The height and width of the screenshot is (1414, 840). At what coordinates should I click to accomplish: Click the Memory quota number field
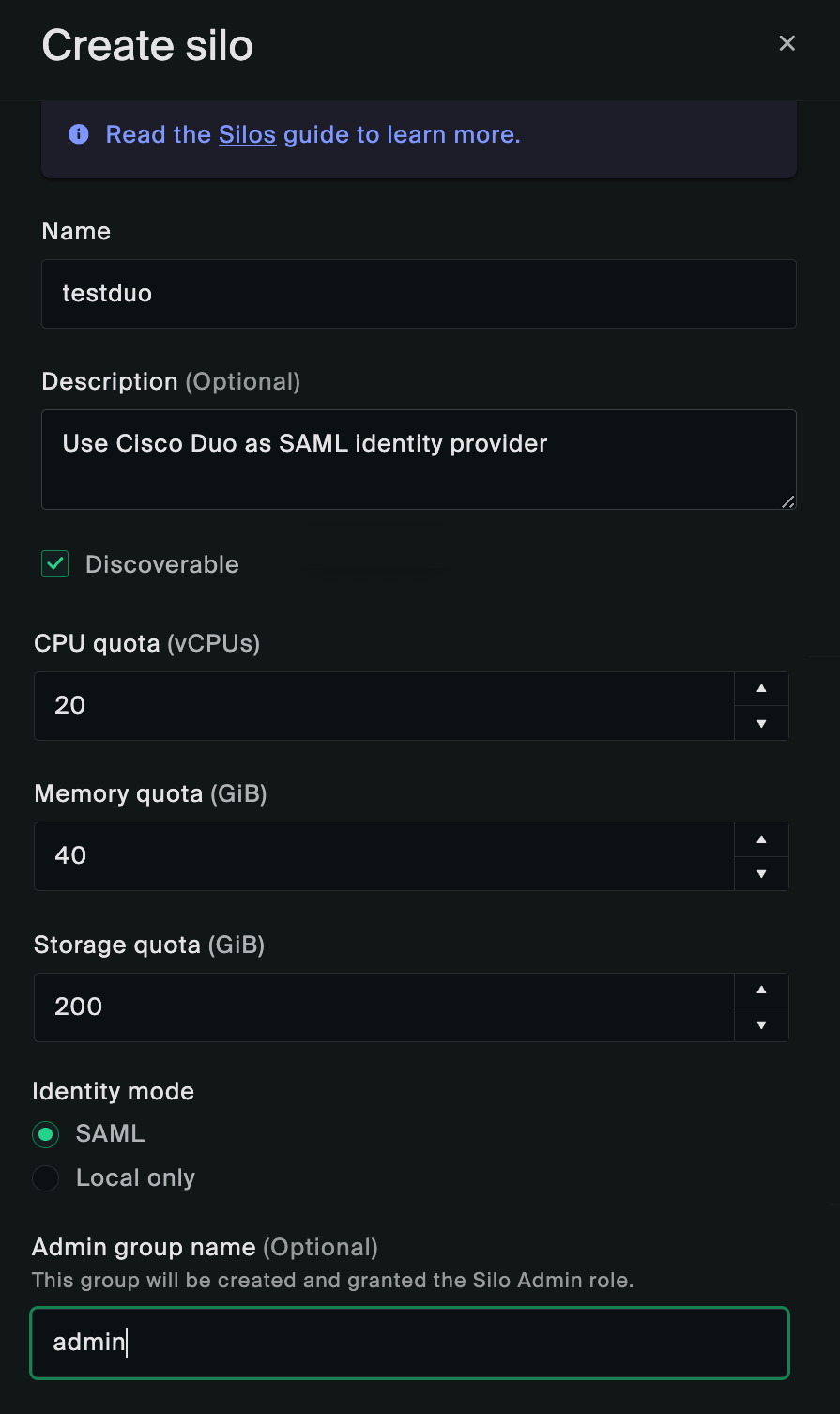point(384,855)
